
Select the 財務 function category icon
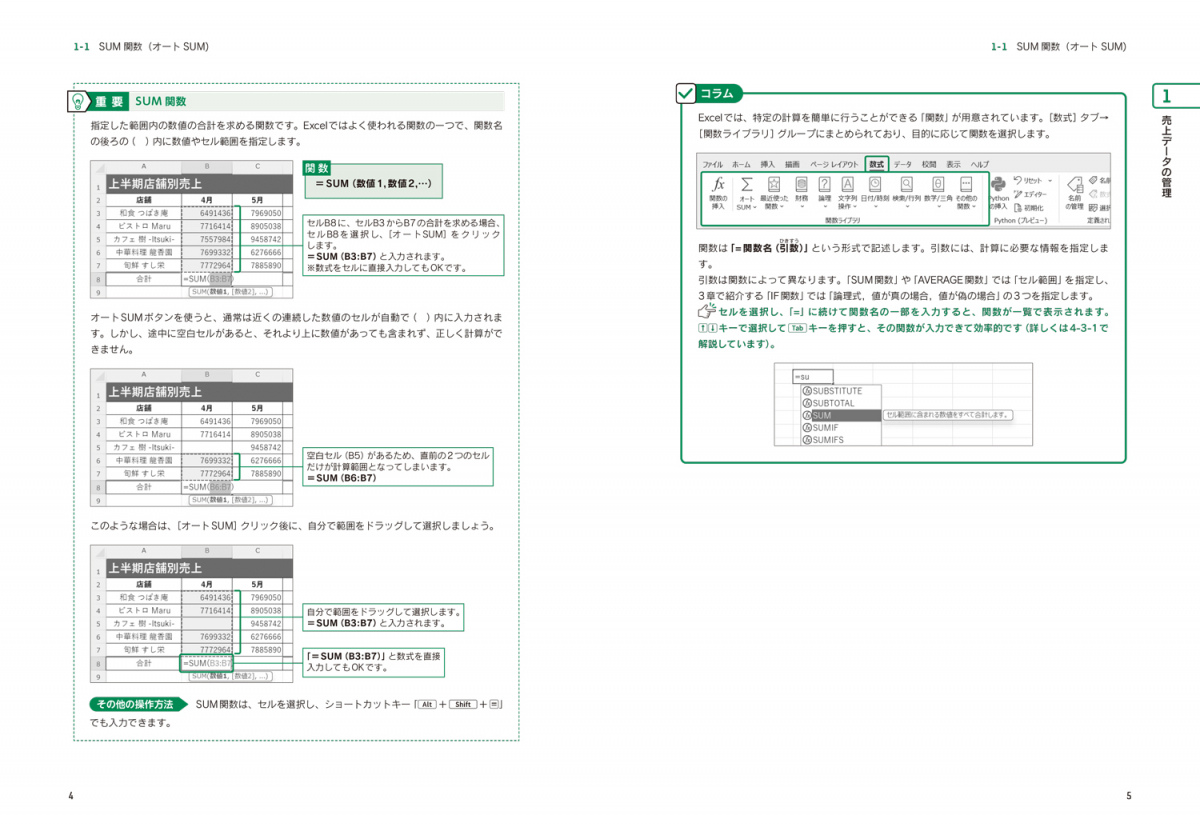801,186
